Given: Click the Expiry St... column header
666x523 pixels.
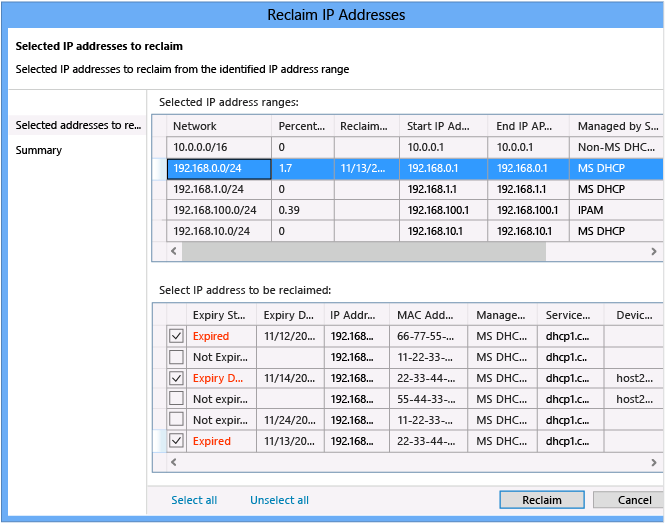Looking at the screenshot, I should [220, 315].
